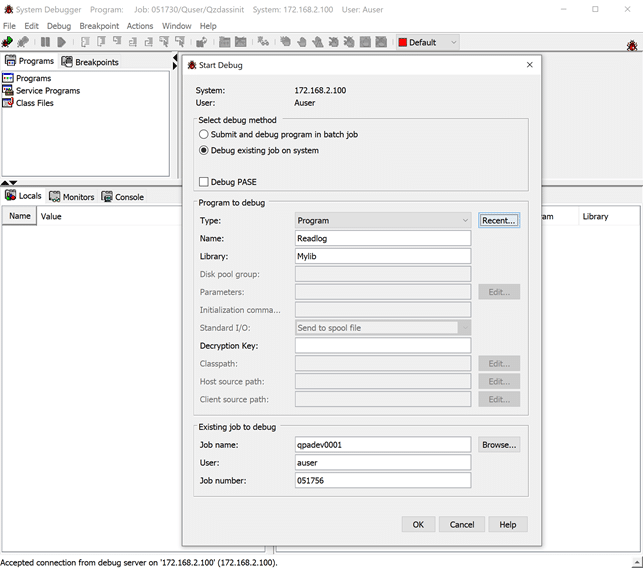Click the pause icon in the toolbar
This screenshot has width=643, height=568.
click(45, 42)
